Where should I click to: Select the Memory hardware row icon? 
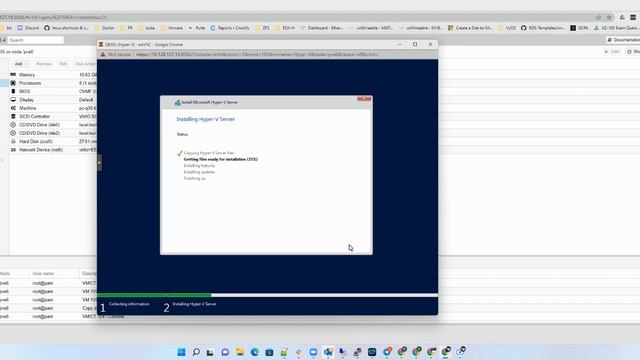pos(13,75)
